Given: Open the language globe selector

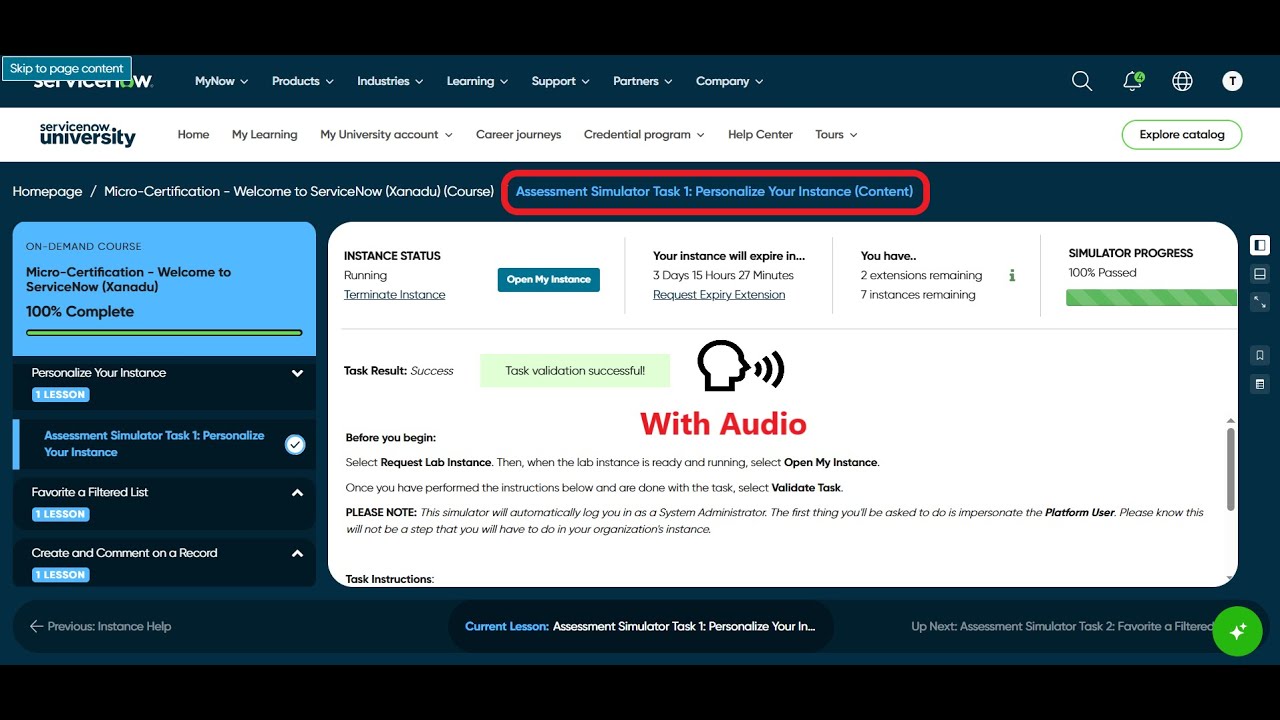Looking at the screenshot, I should [x=1183, y=81].
